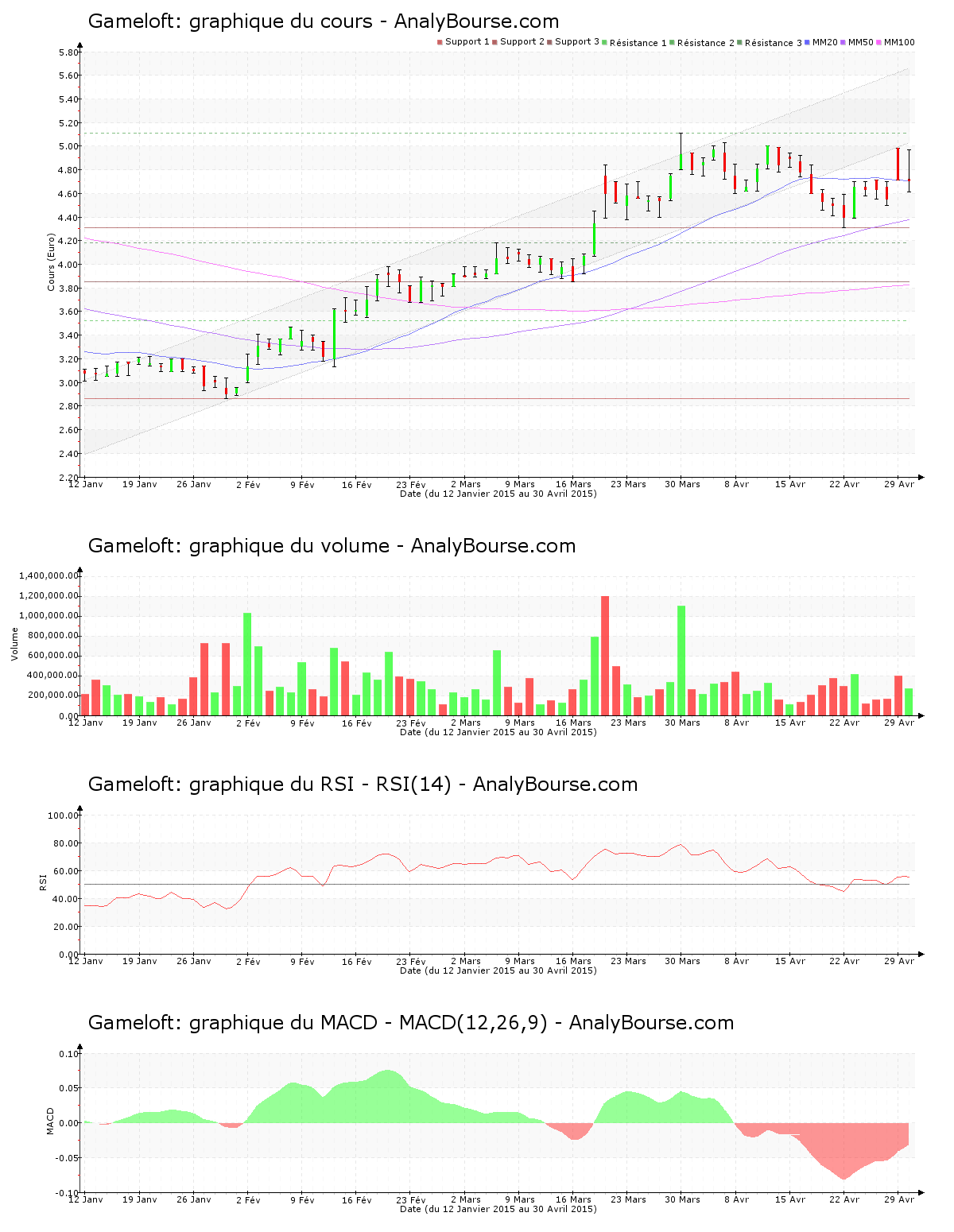Screen dimensions: 954x1232
Task: Click the MM50 legend entry
Action: coord(857,42)
